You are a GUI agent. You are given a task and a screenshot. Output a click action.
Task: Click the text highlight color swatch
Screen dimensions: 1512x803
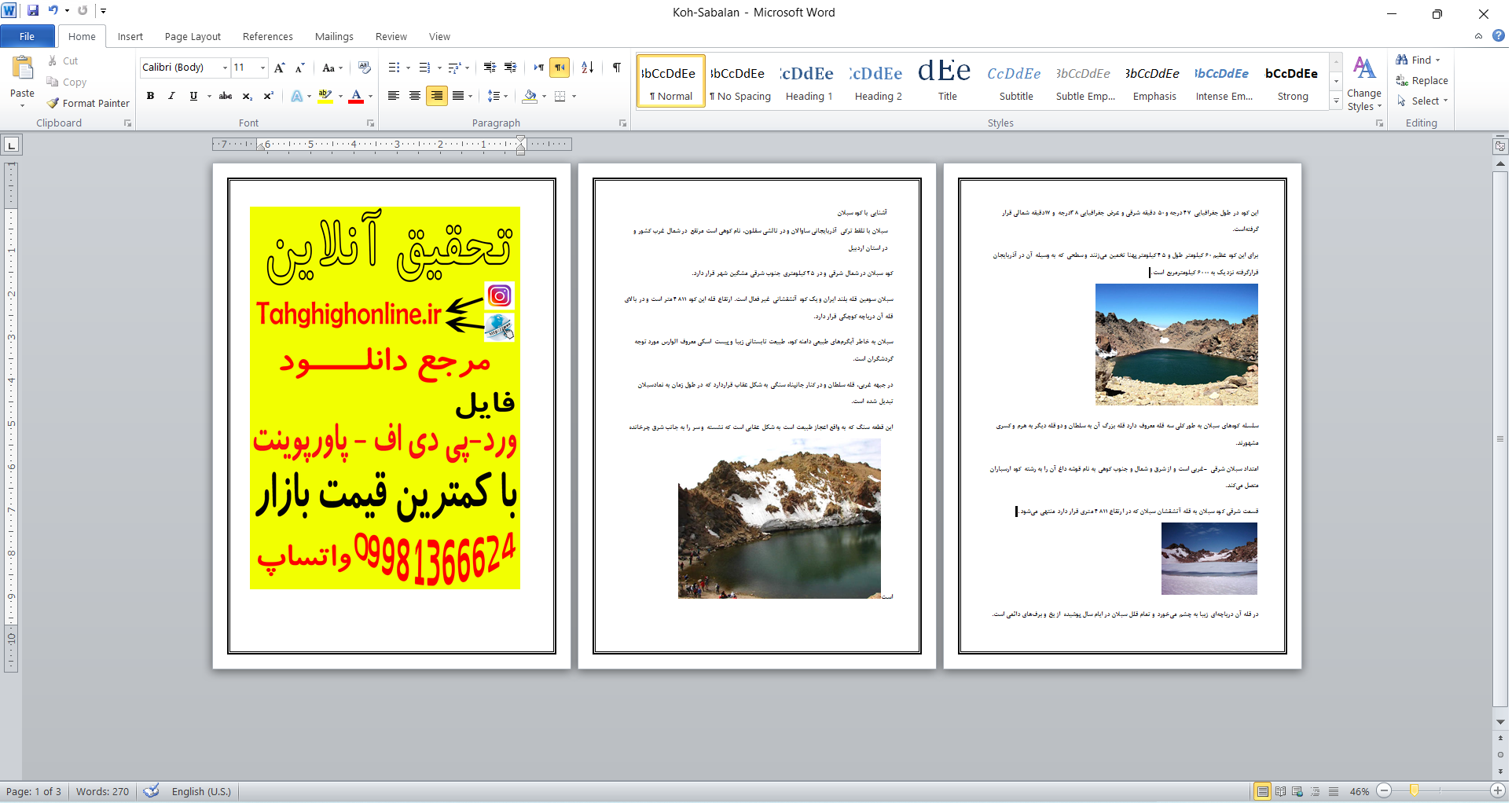[325, 96]
